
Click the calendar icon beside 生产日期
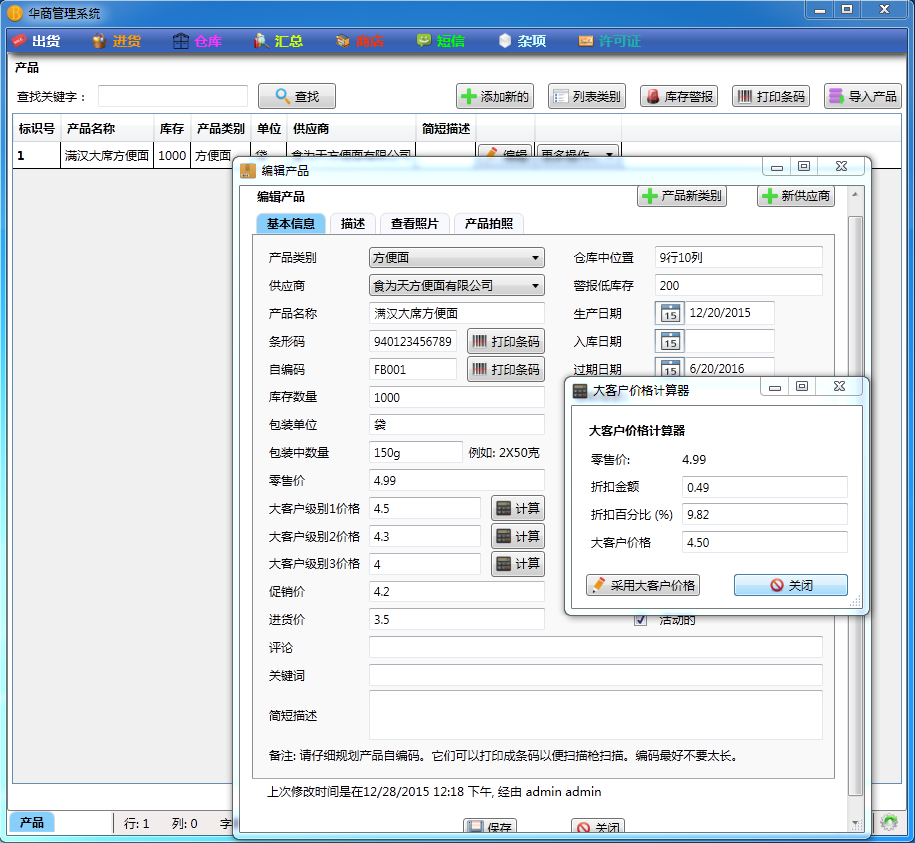(669, 313)
